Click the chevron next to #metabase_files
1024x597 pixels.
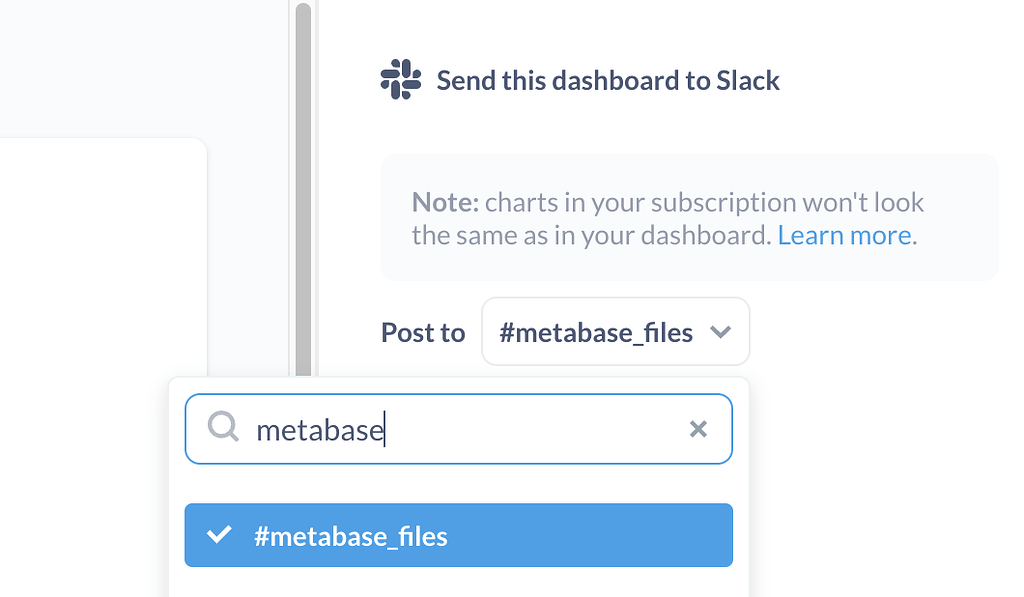(721, 331)
